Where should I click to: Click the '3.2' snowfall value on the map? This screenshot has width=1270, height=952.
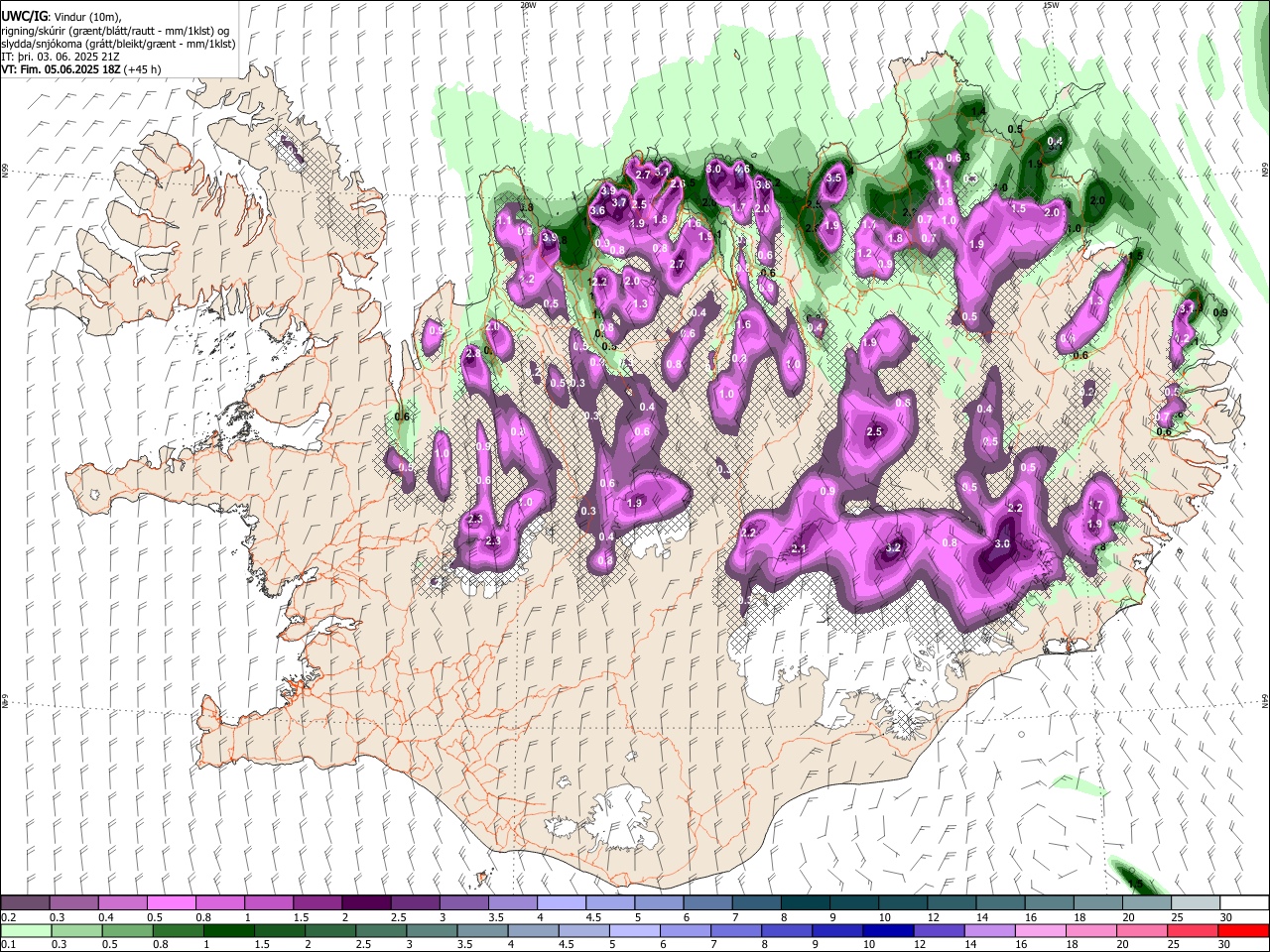pos(892,547)
